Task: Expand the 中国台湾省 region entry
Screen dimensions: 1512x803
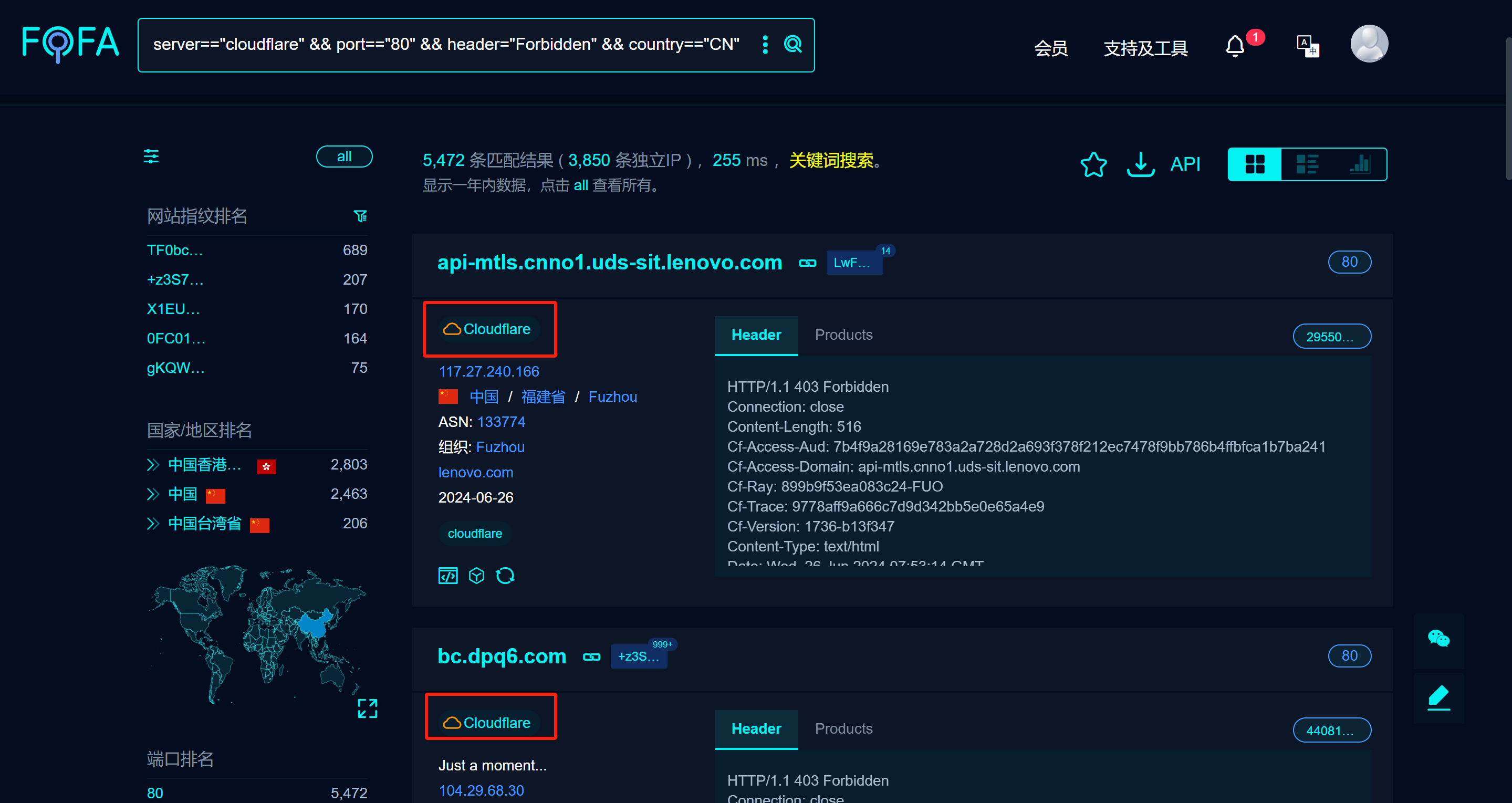Action: [153, 524]
